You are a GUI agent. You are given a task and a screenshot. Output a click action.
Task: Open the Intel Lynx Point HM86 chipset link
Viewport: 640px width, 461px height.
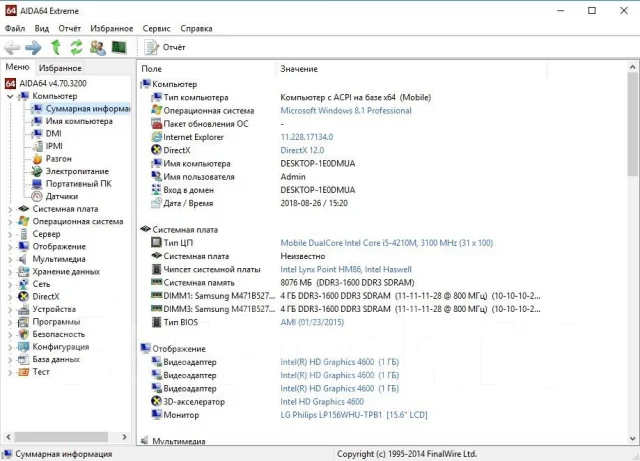(346, 269)
